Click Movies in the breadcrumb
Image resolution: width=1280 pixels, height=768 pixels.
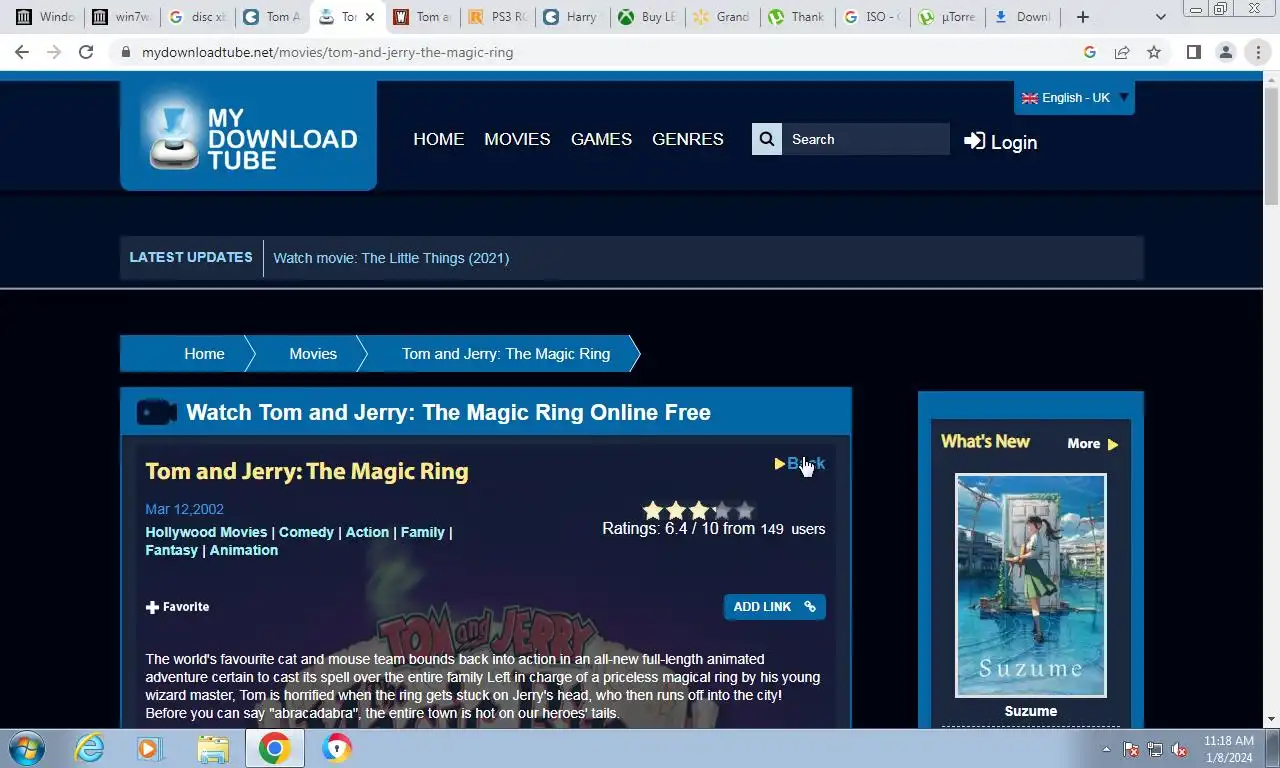click(313, 354)
